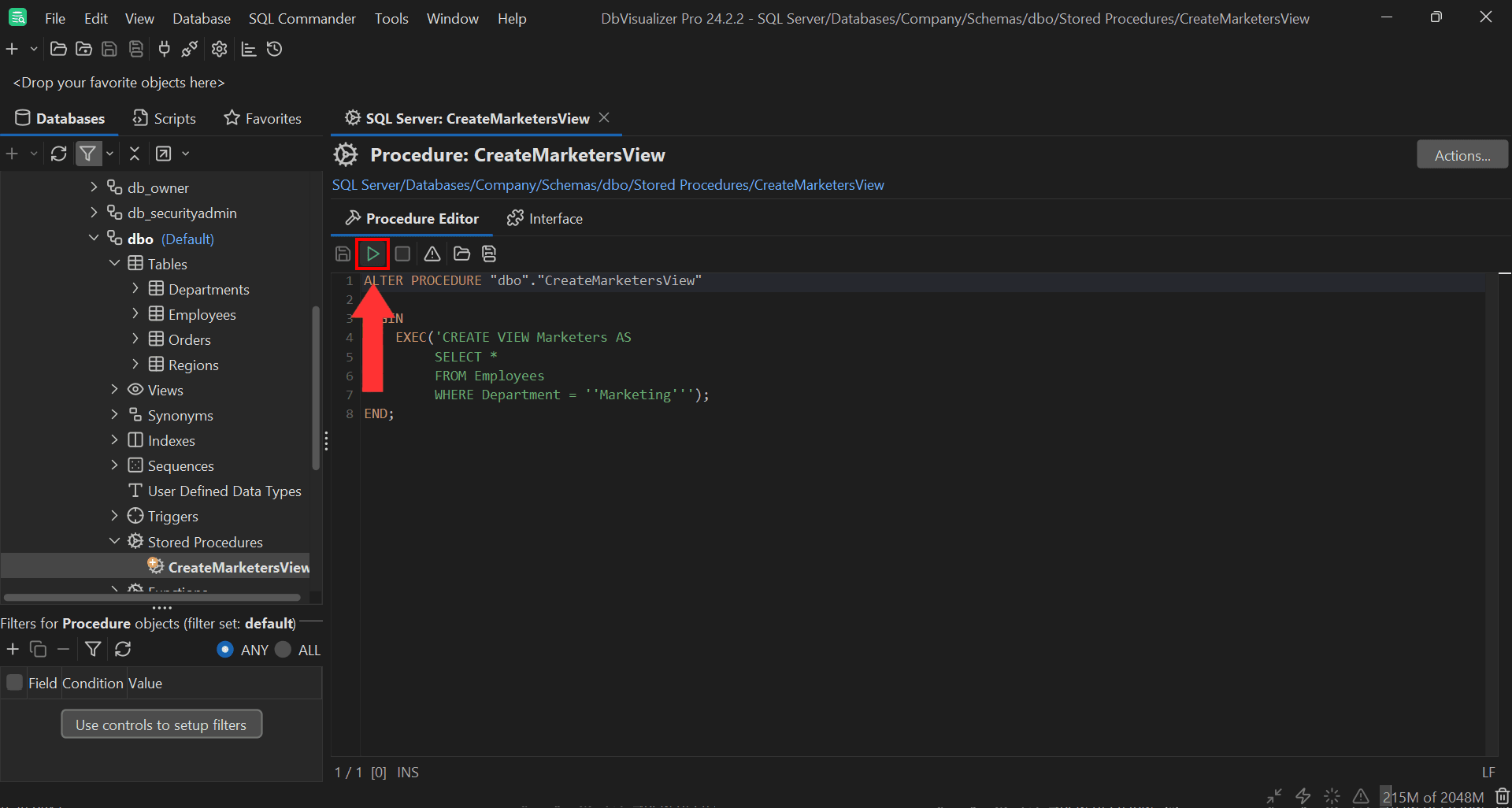1512x808 pixels.
Task: Execute the procedure with the Run button
Action: (x=372, y=254)
